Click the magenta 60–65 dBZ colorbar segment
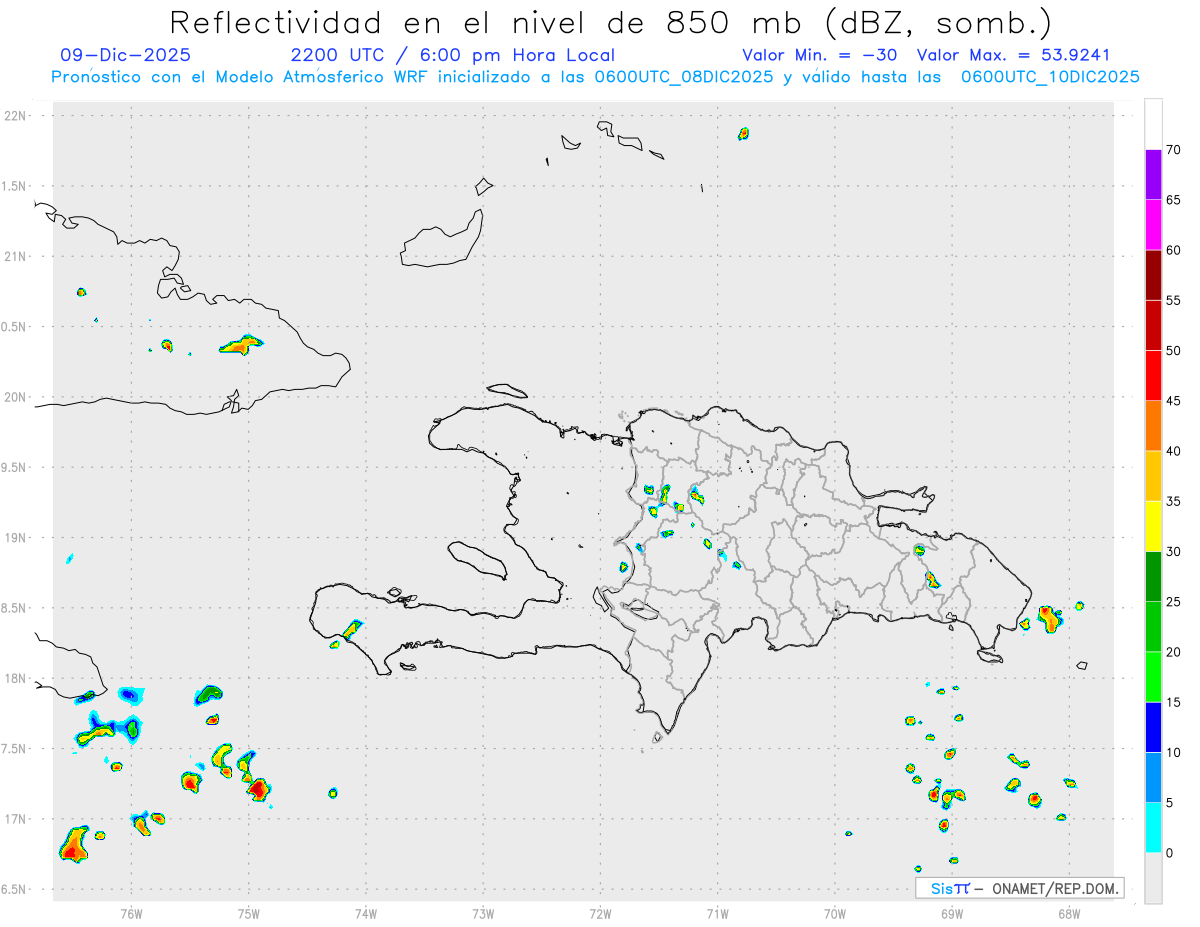Viewport: 1200px width, 927px height. (1153, 225)
